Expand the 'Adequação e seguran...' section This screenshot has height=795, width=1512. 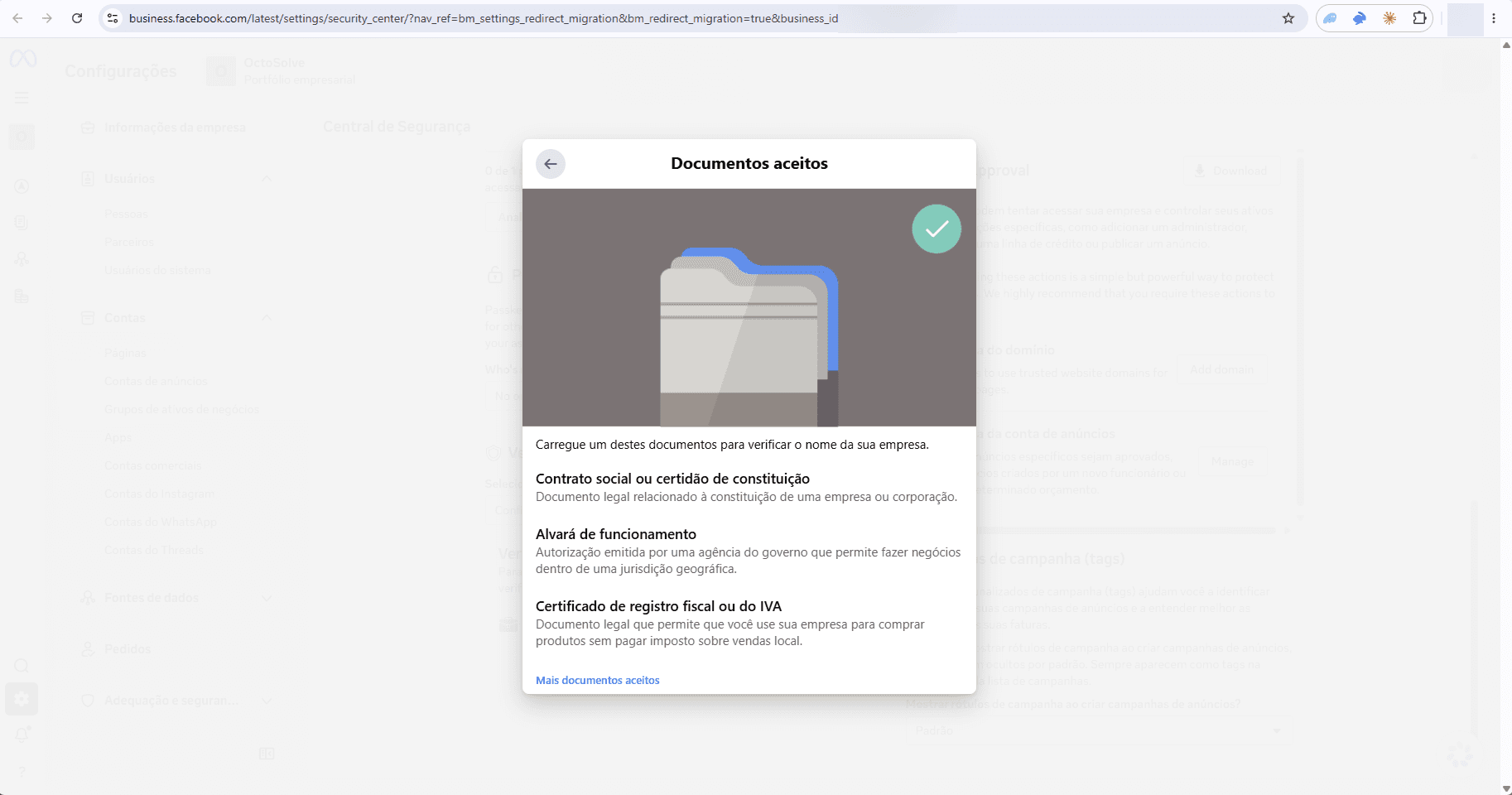(x=176, y=701)
